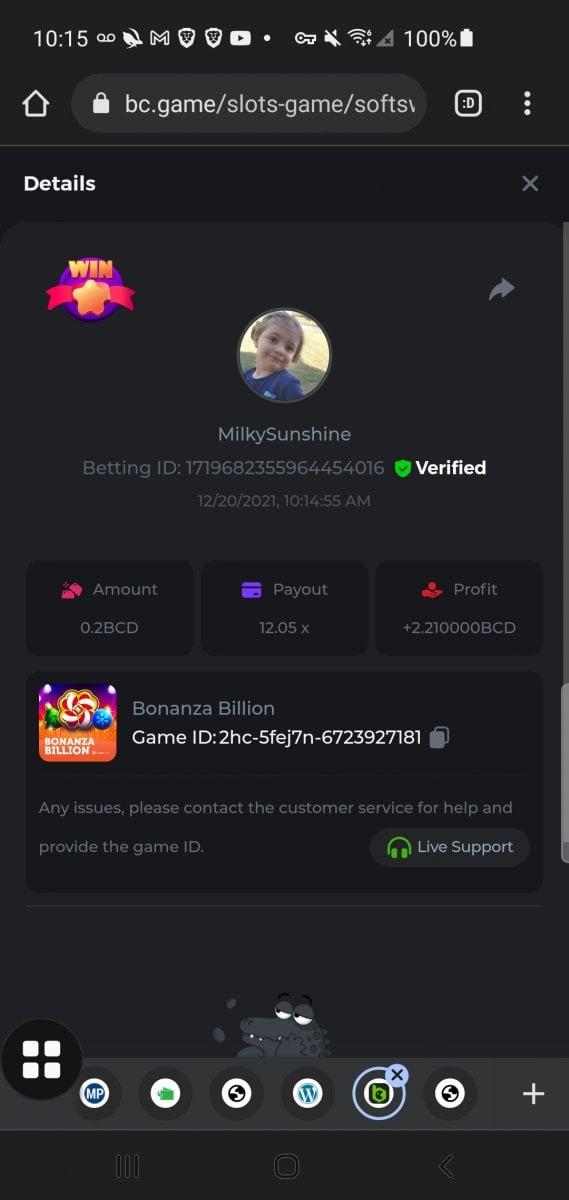Viewport: 569px width, 1200px height.
Task: Copy the Game ID with copy icon
Action: pyautogui.click(x=439, y=738)
